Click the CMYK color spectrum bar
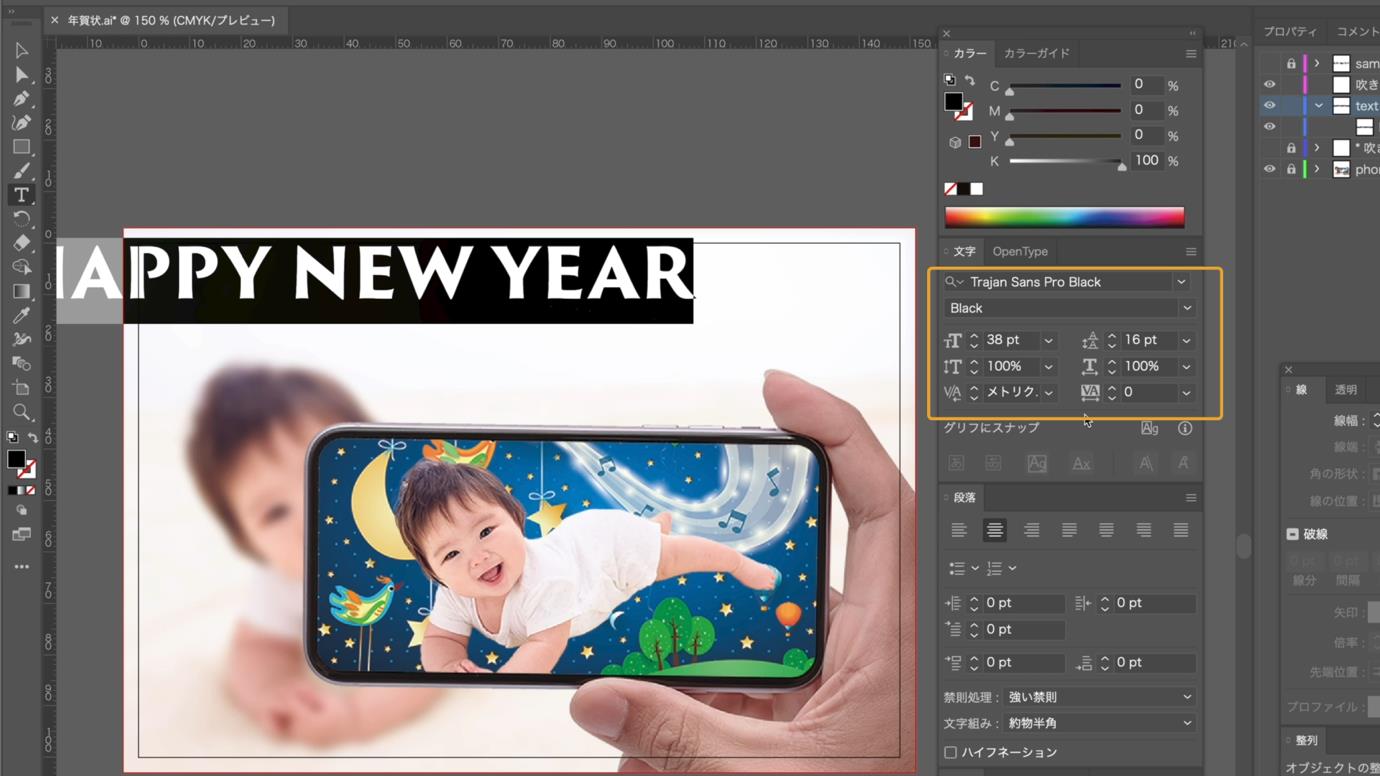 pyautogui.click(x=1064, y=216)
